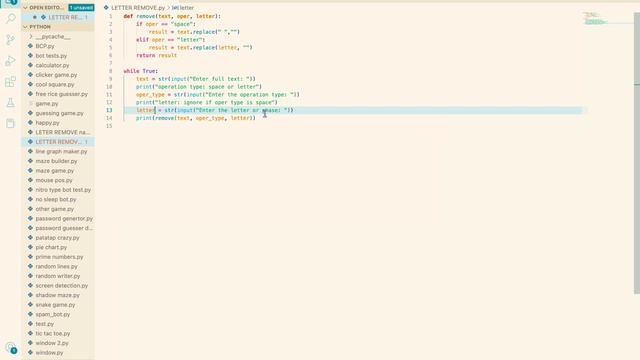640x360 pixels.
Task: Click the 'while True:' code line
Action: pyautogui.click(x=140, y=71)
